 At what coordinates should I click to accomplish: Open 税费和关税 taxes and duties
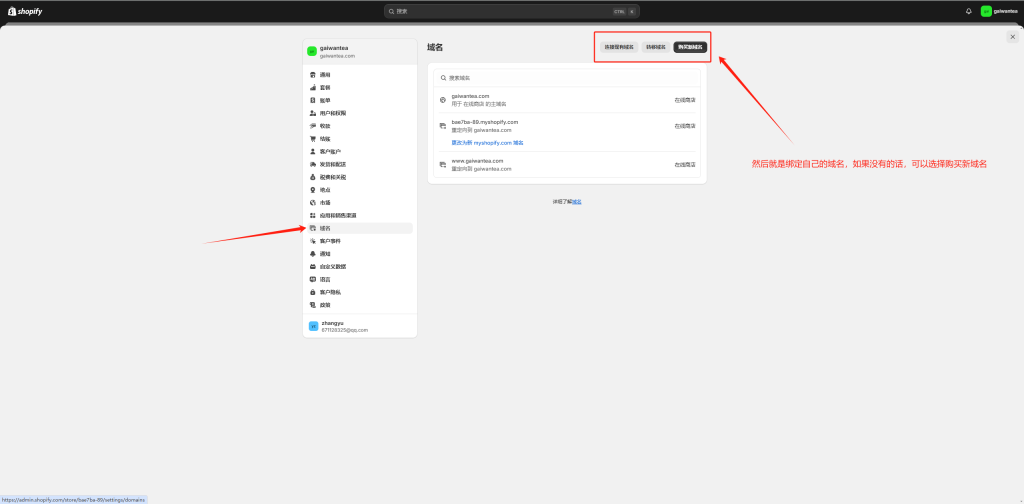tap(332, 177)
